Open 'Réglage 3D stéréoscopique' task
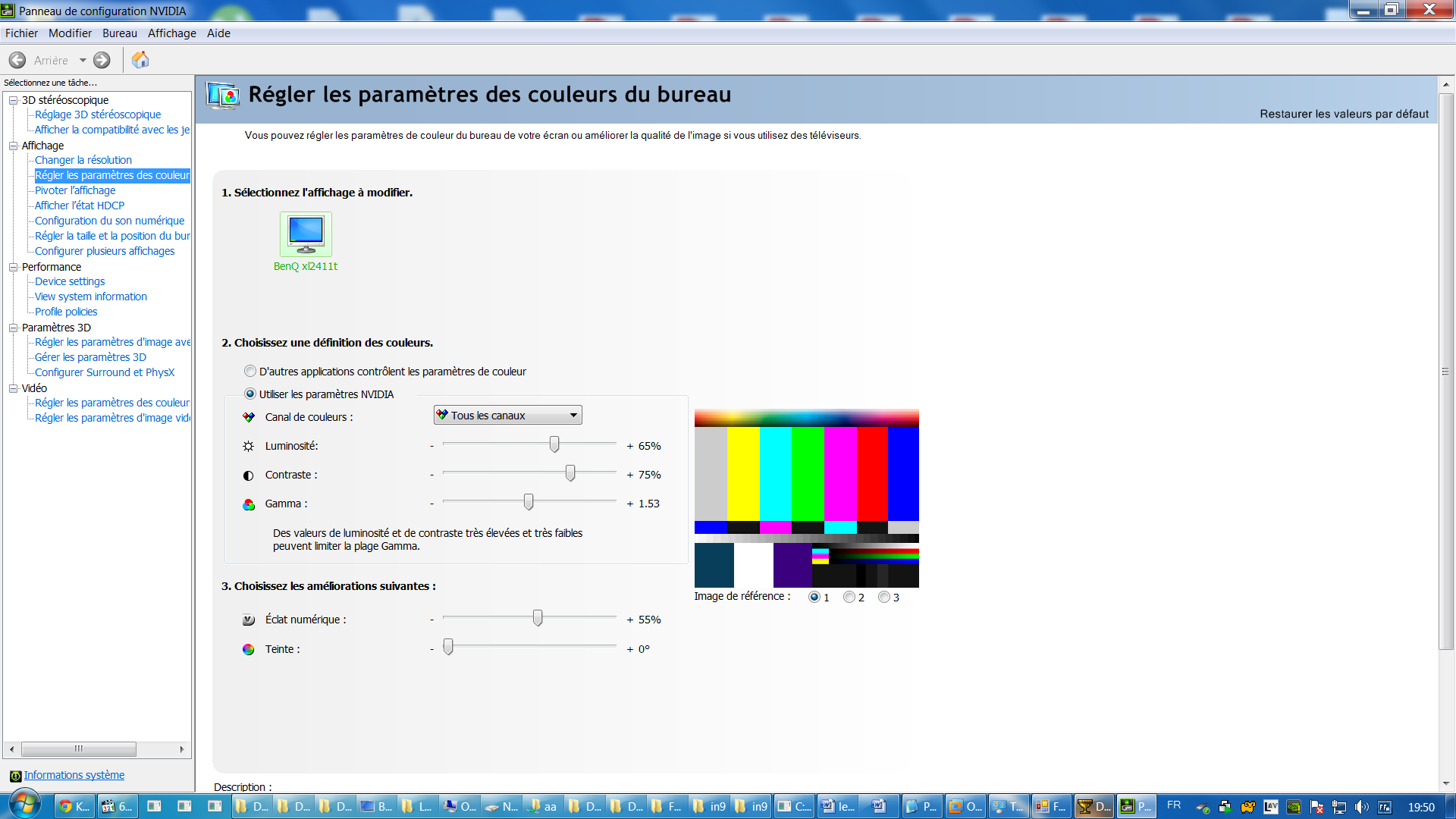 click(98, 115)
